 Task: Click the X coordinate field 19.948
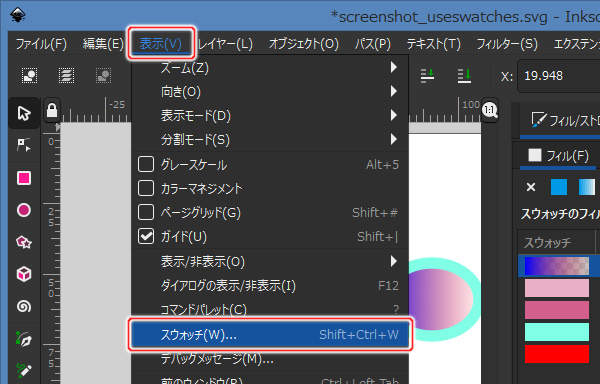tap(559, 76)
